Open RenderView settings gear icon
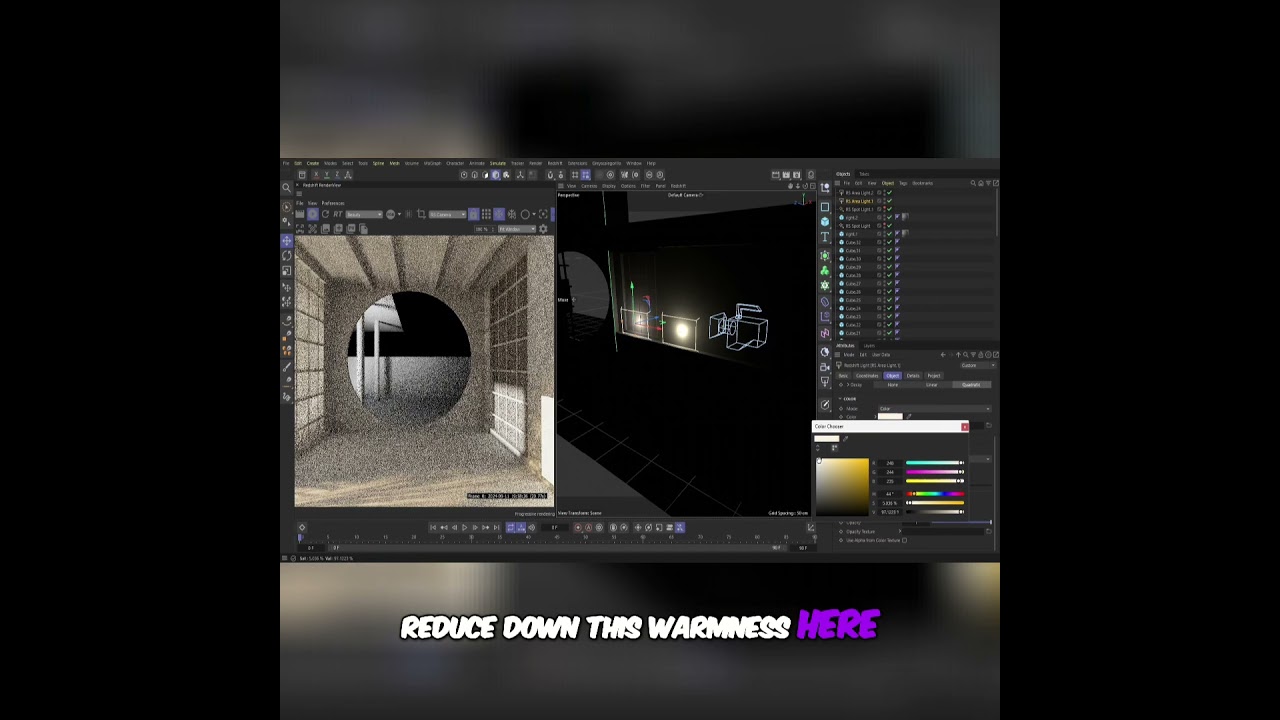The height and width of the screenshot is (720, 1280). click(543, 229)
